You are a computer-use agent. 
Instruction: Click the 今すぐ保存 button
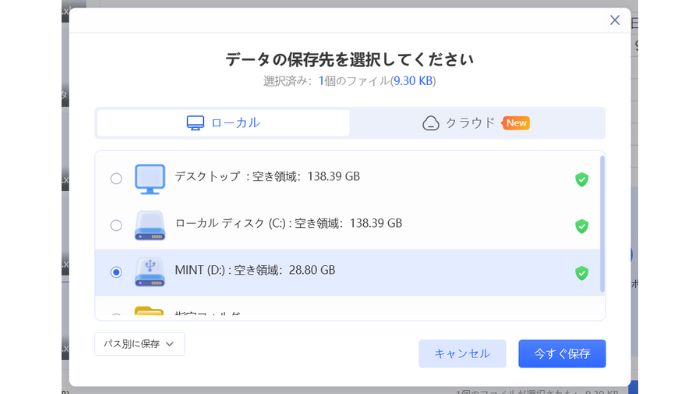tap(562, 353)
